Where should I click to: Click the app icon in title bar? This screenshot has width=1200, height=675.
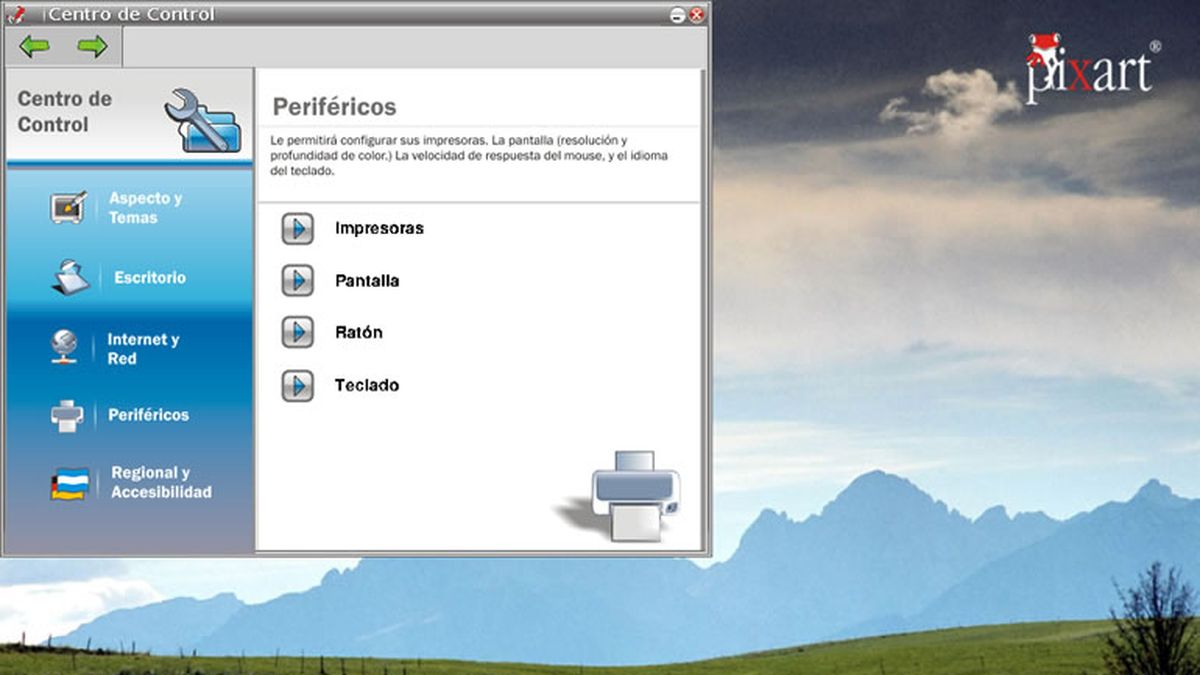click(14, 14)
